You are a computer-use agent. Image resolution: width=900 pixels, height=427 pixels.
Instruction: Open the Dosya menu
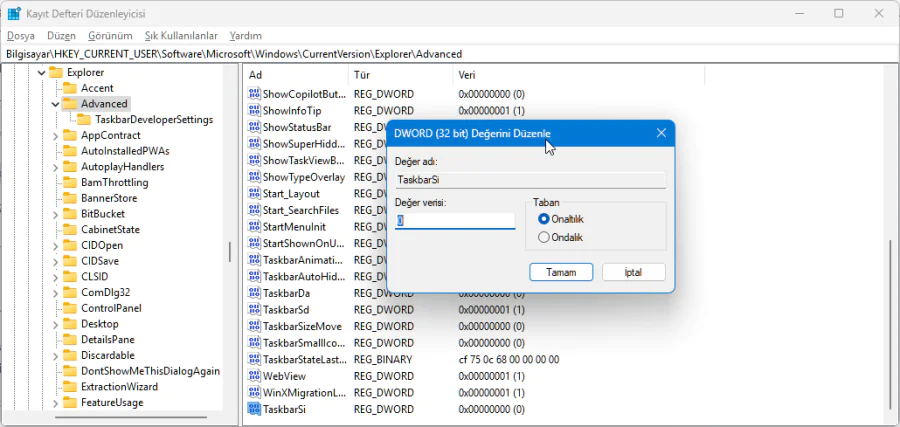[x=20, y=35]
